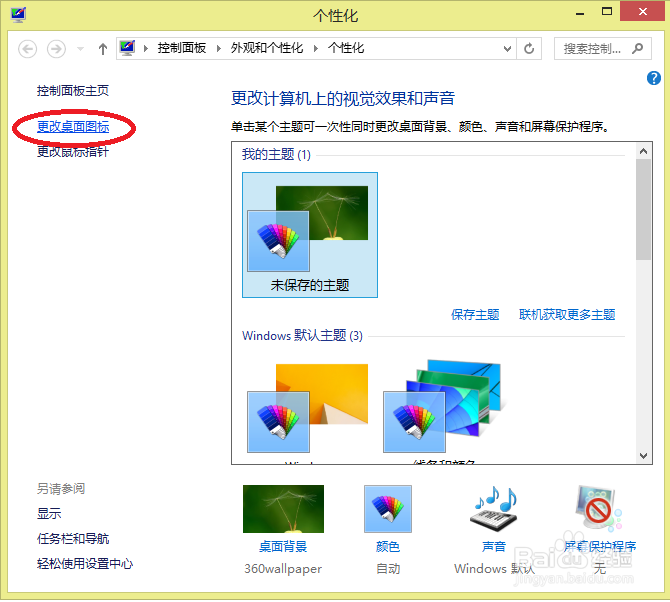Expand the arrow before 控制面板 breadcrumb
Viewport: 670px width, 602px height.
pyautogui.click(x=146, y=48)
